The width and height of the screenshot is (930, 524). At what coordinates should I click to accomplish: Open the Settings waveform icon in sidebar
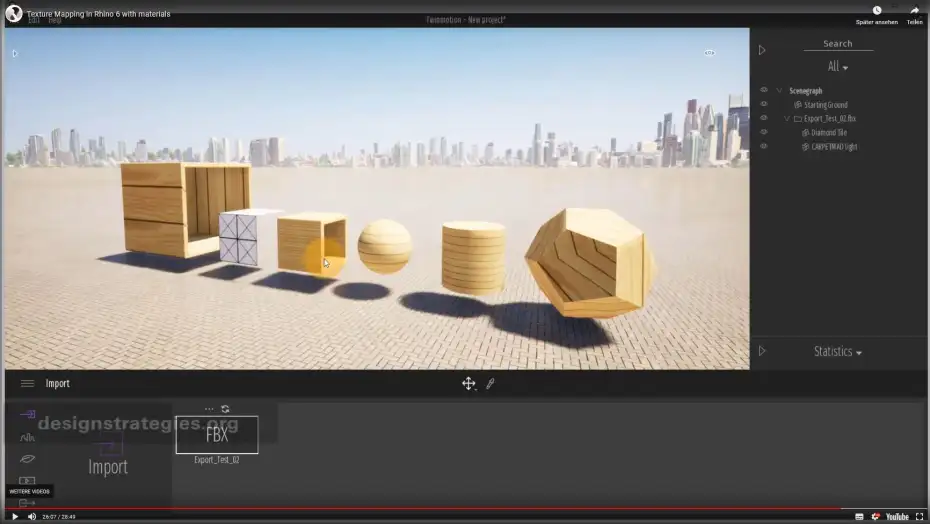(x=27, y=437)
